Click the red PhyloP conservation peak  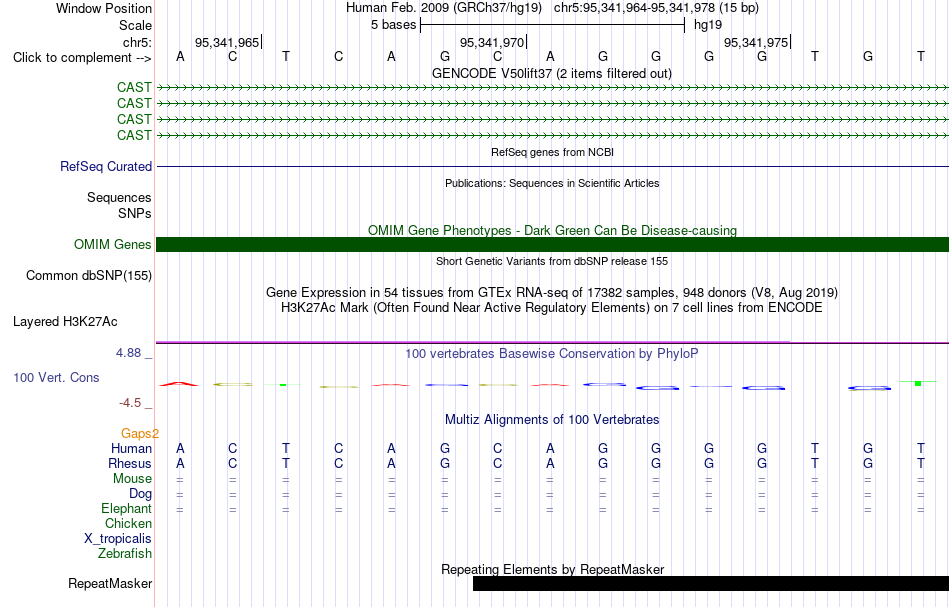(179, 383)
